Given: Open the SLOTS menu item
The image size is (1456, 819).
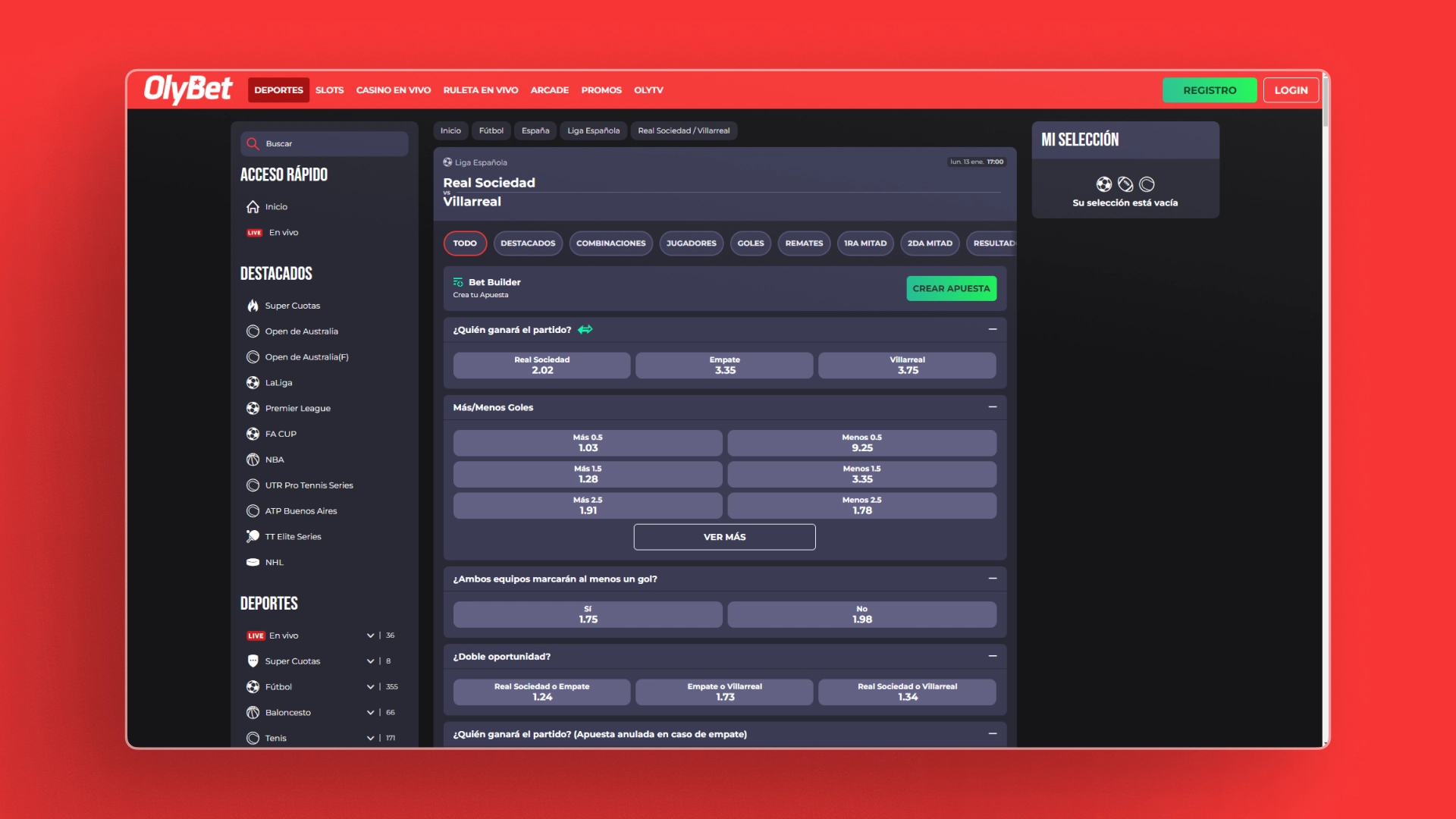Looking at the screenshot, I should click(329, 90).
